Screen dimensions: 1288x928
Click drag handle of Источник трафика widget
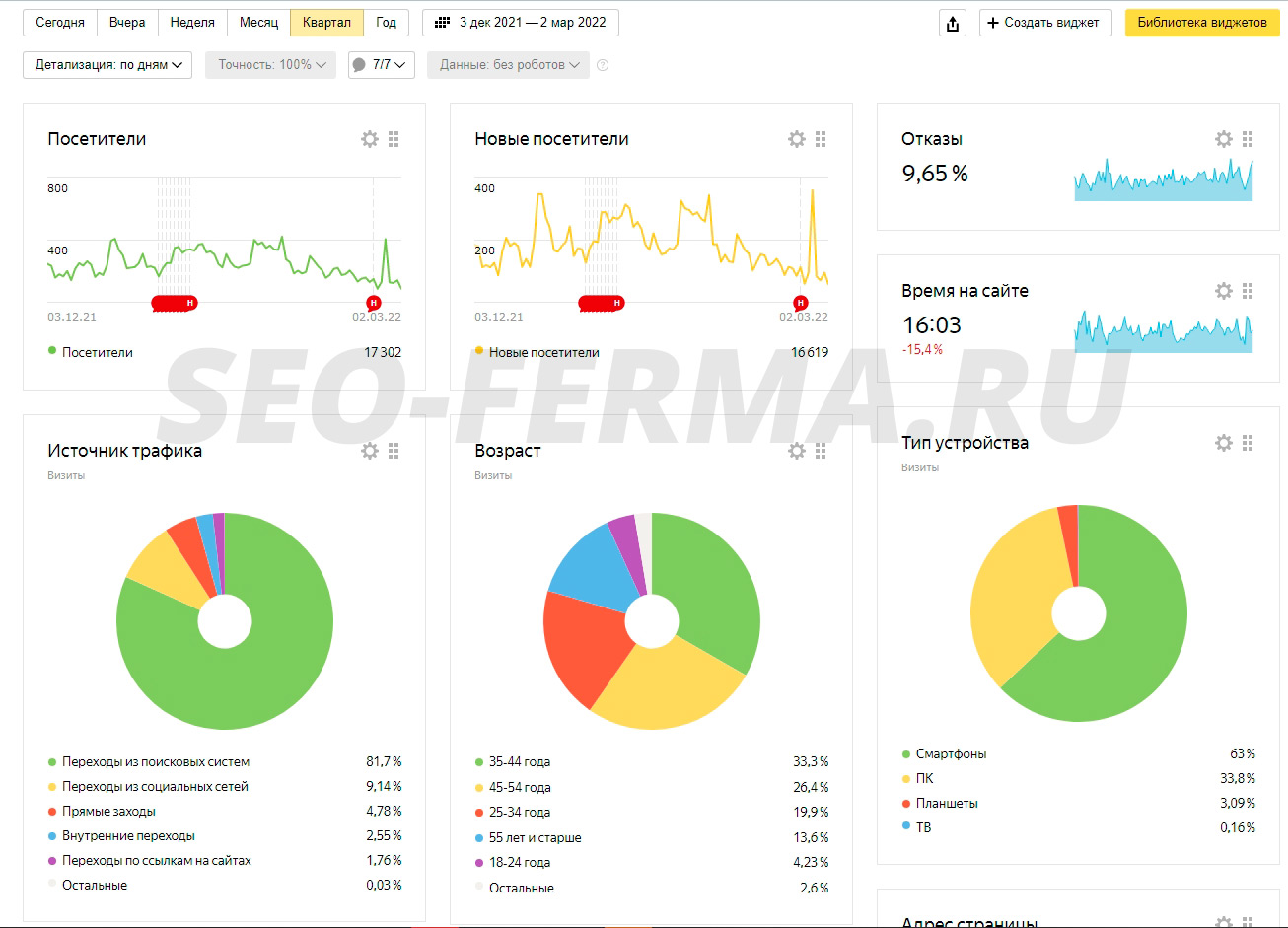coord(394,451)
